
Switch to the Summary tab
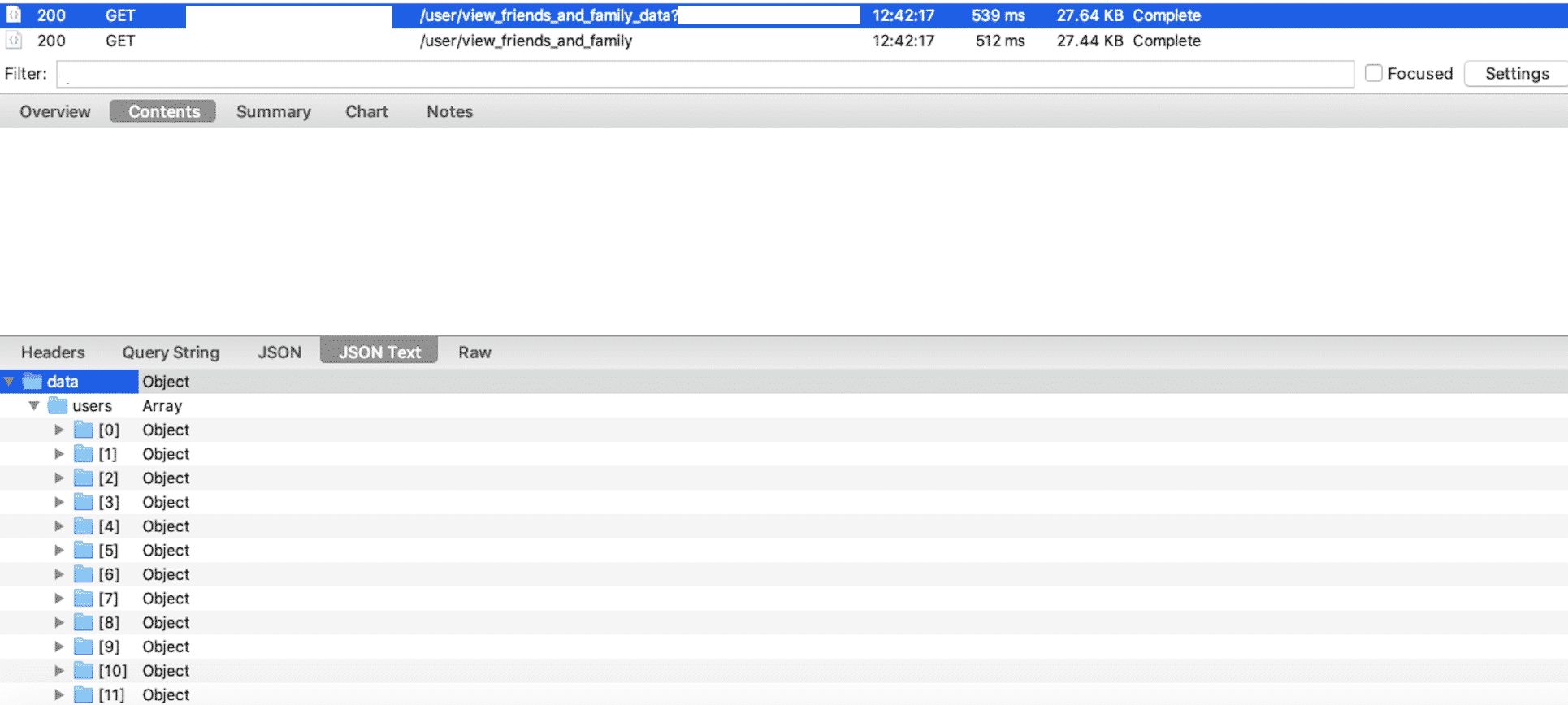[x=273, y=111]
